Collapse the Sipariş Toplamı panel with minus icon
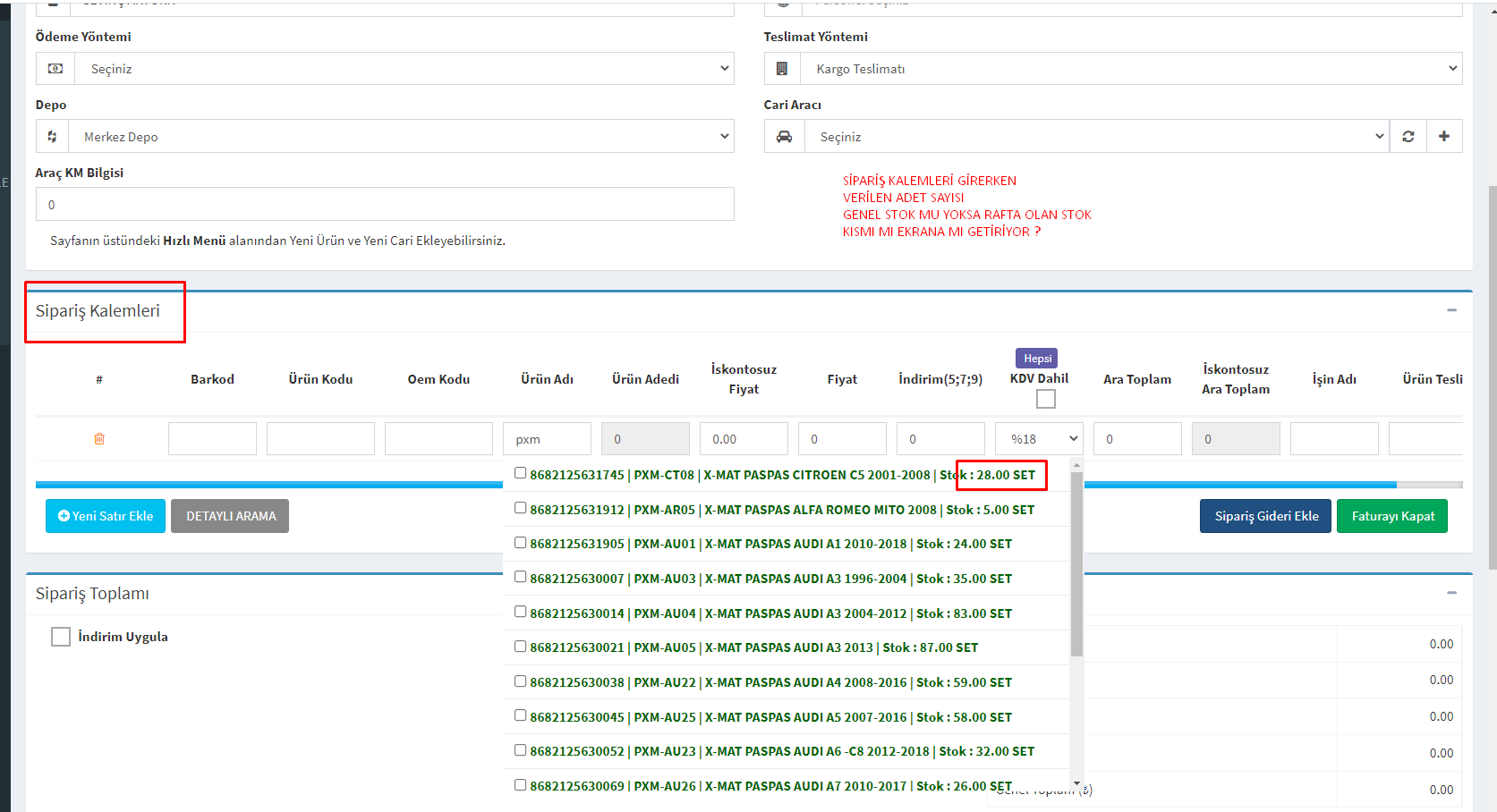This screenshot has height=812, width=1497. [1451, 593]
